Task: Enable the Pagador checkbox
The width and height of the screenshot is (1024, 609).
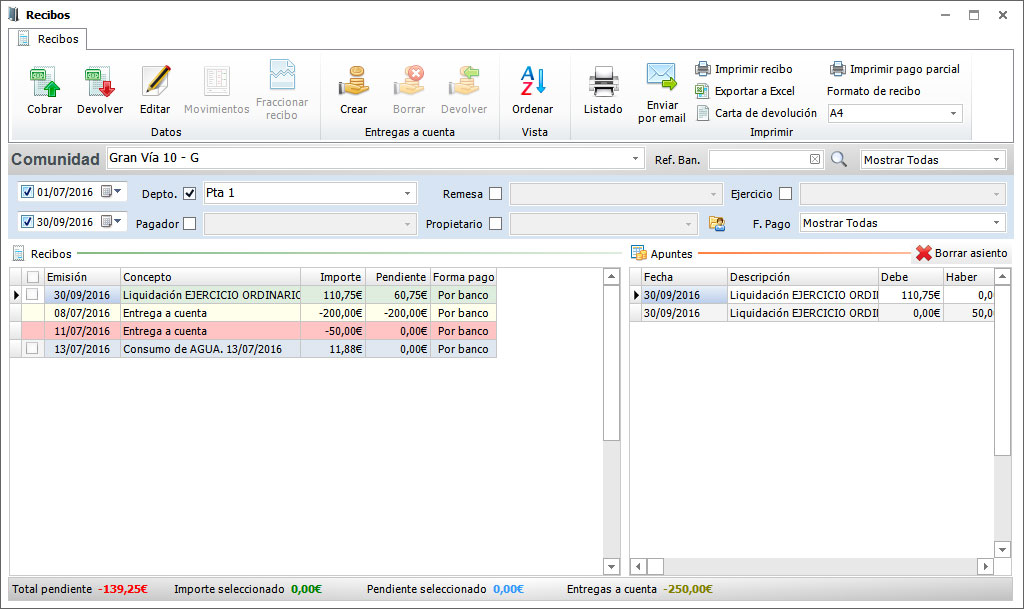Action: 189,224
